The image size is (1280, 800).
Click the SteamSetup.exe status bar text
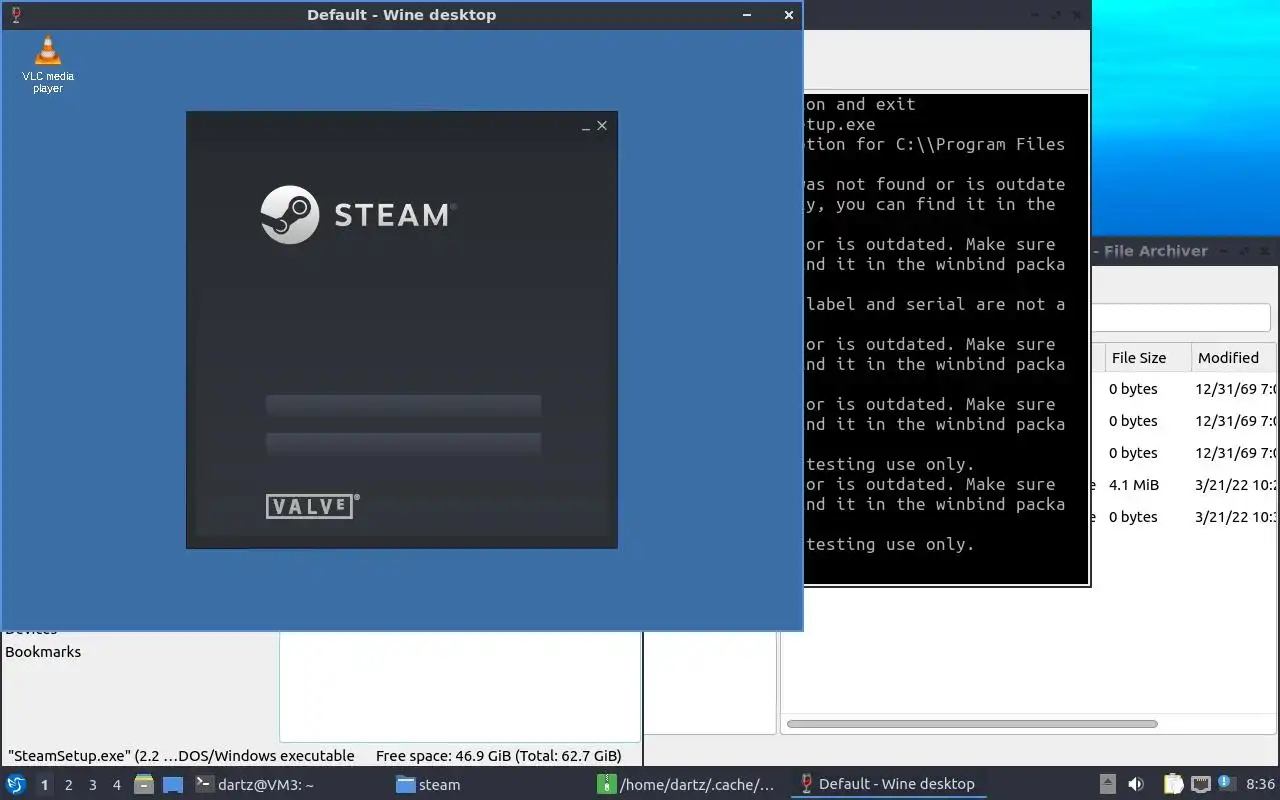pyautogui.click(x=181, y=756)
